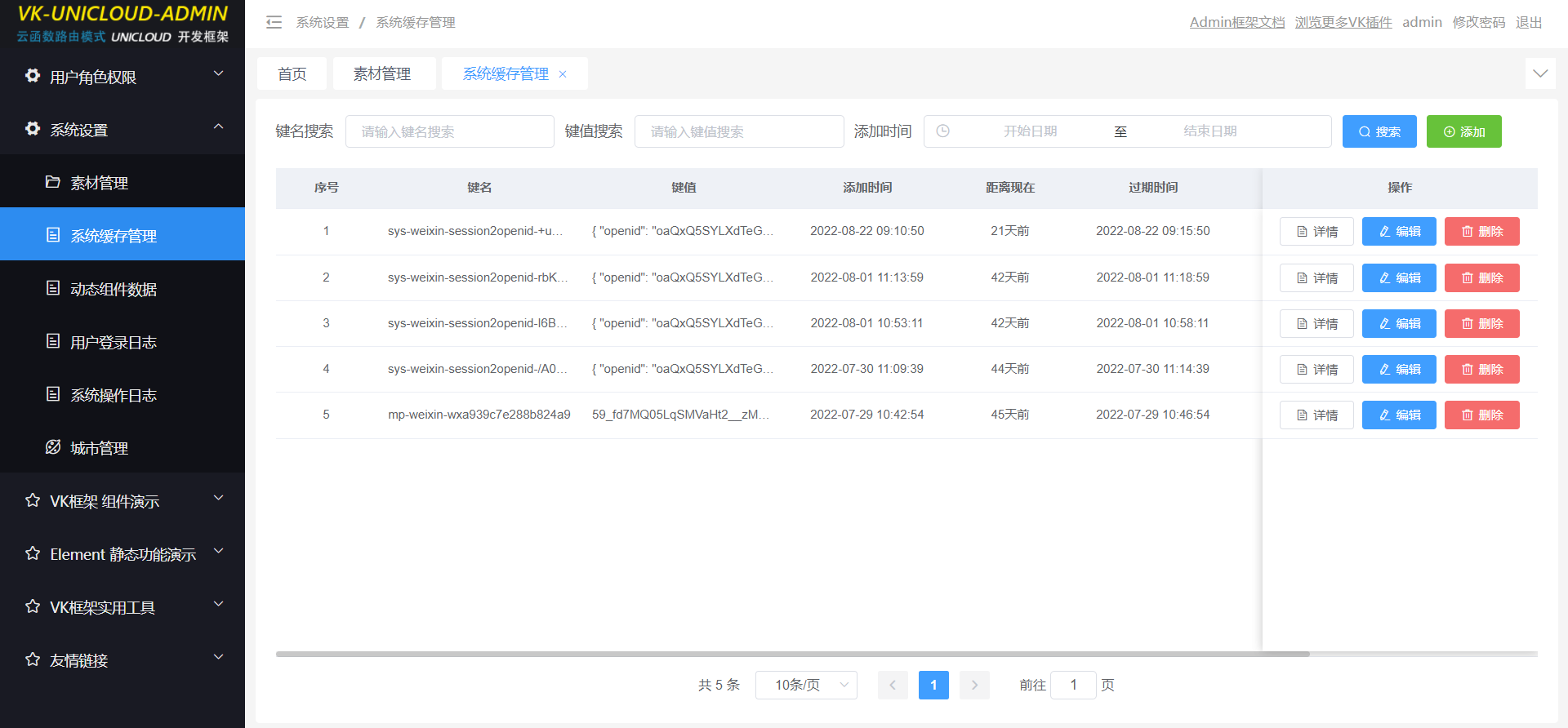
Task: Close the 系统缓存管理 tab
Action: tap(563, 74)
